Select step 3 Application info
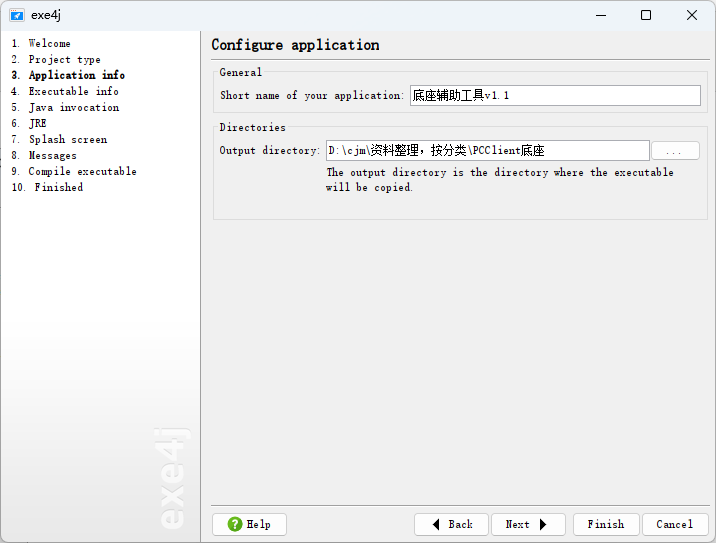 pos(68,75)
